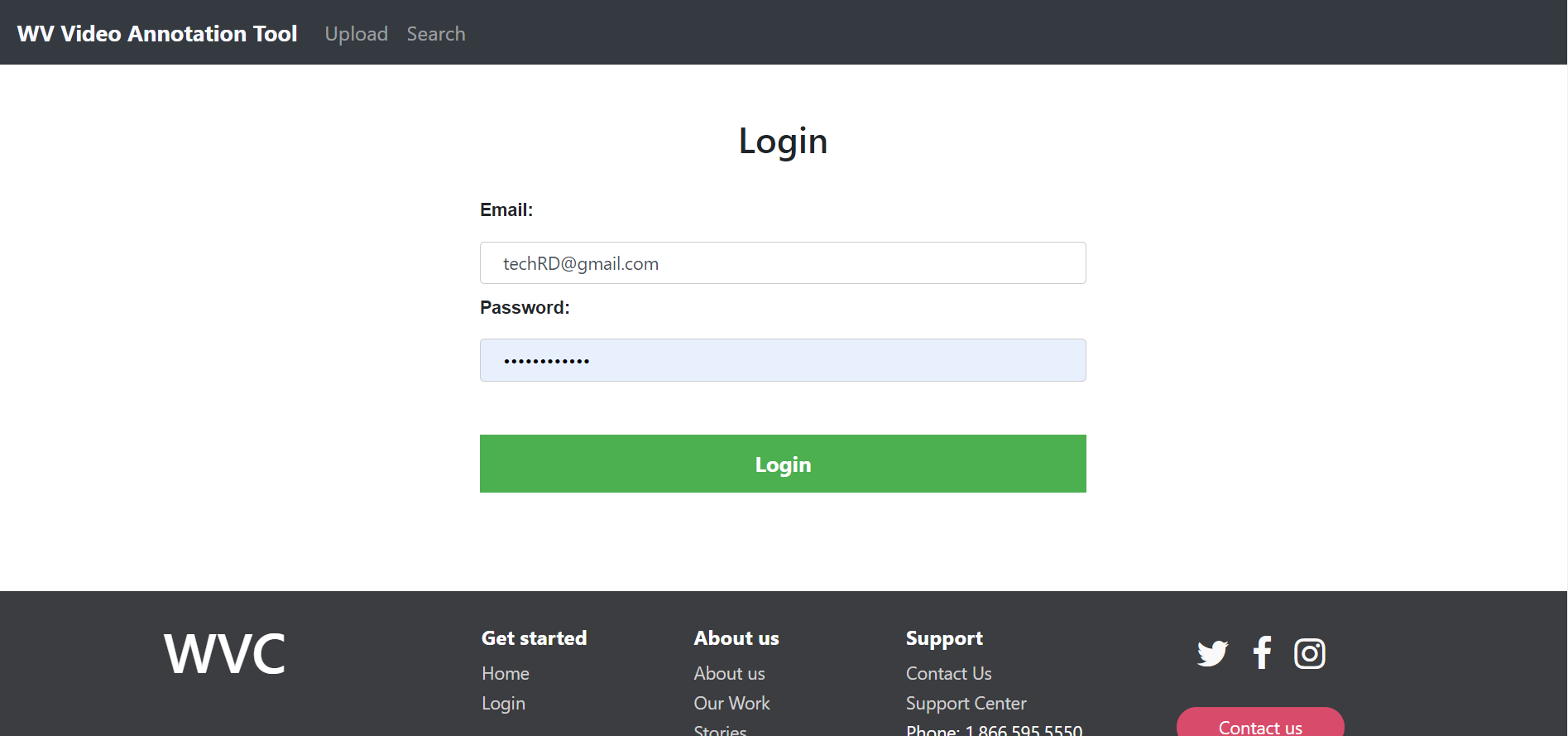Open the Stories footer link
Viewport: 1568px width, 736px height.
click(x=720, y=729)
